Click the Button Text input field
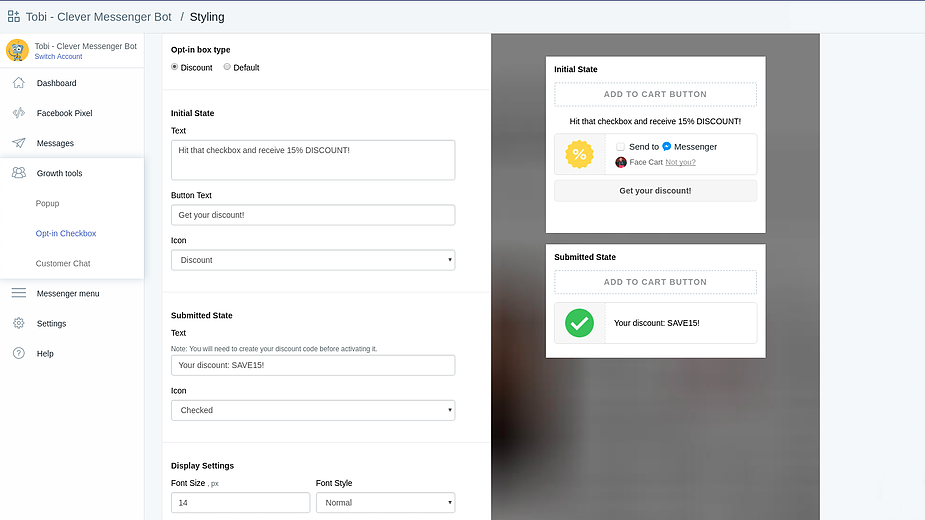Viewport: 925px width, 520px height. click(x=313, y=215)
